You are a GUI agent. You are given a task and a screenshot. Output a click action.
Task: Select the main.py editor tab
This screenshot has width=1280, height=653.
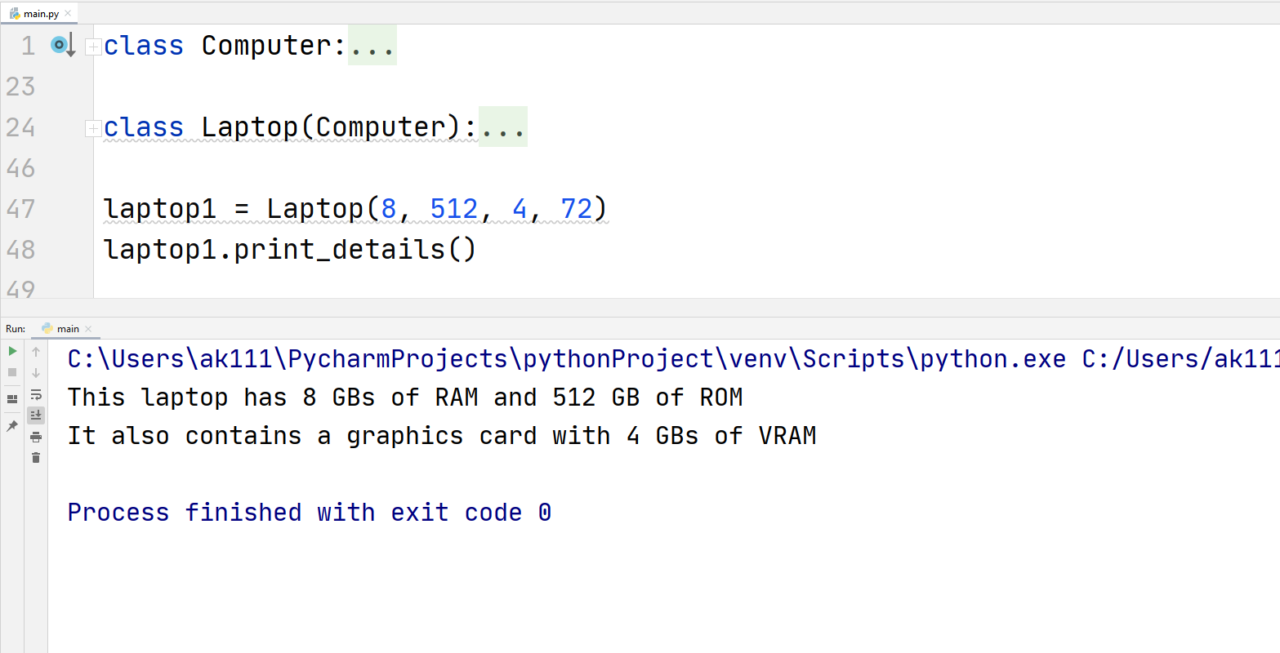[x=36, y=13]
